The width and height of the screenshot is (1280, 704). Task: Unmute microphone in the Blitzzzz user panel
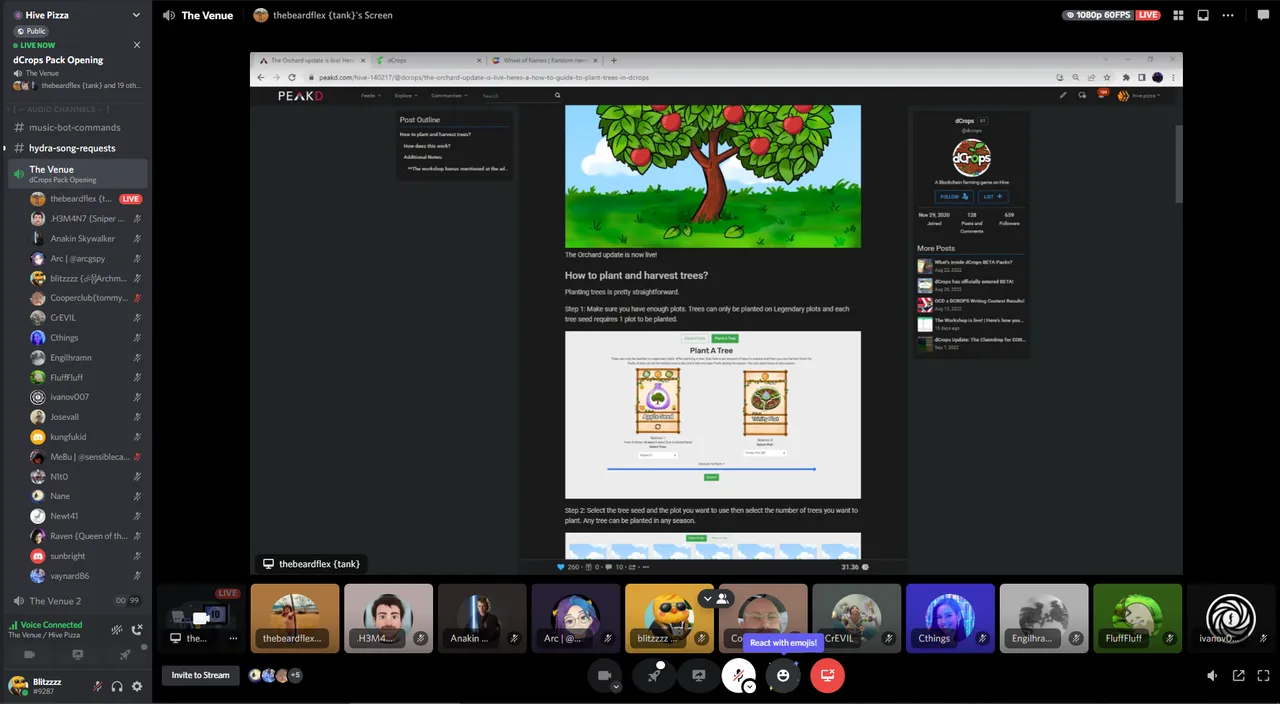[x=97, y=686]
